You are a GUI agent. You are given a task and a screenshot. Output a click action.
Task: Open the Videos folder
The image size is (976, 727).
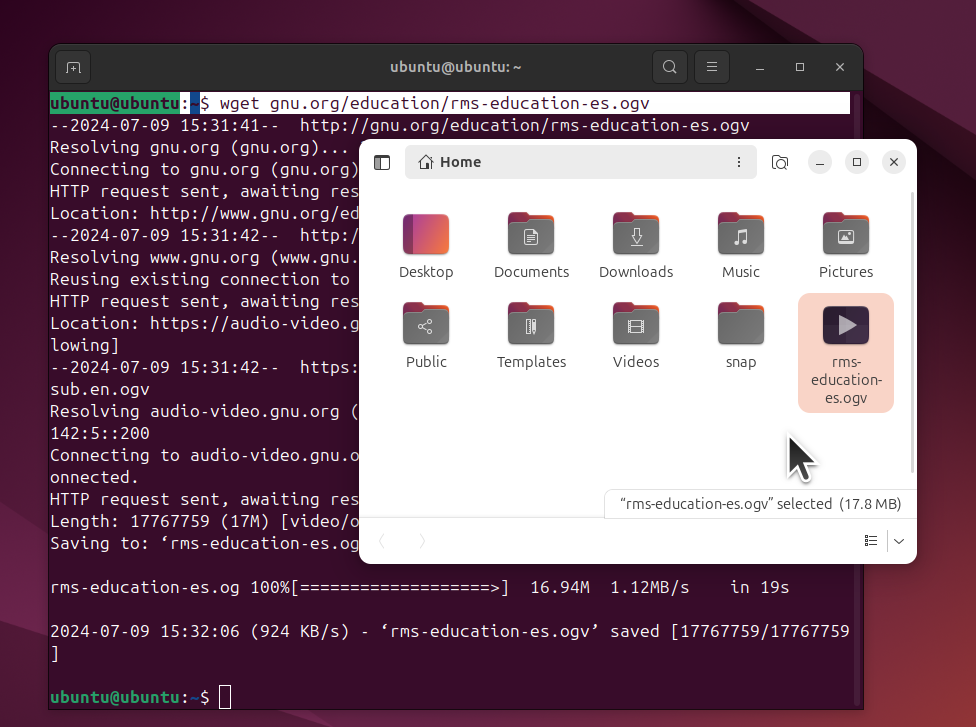(636, 336)
